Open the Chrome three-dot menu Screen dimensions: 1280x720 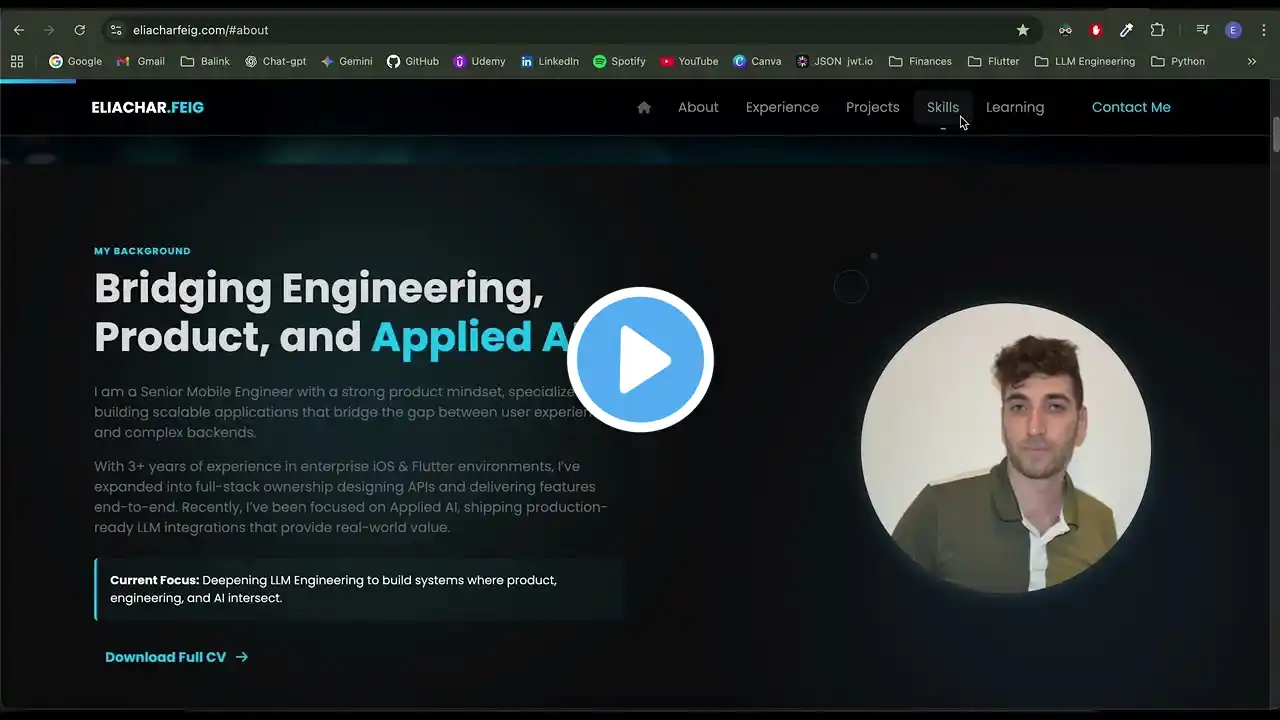[x=1265, y=30]
